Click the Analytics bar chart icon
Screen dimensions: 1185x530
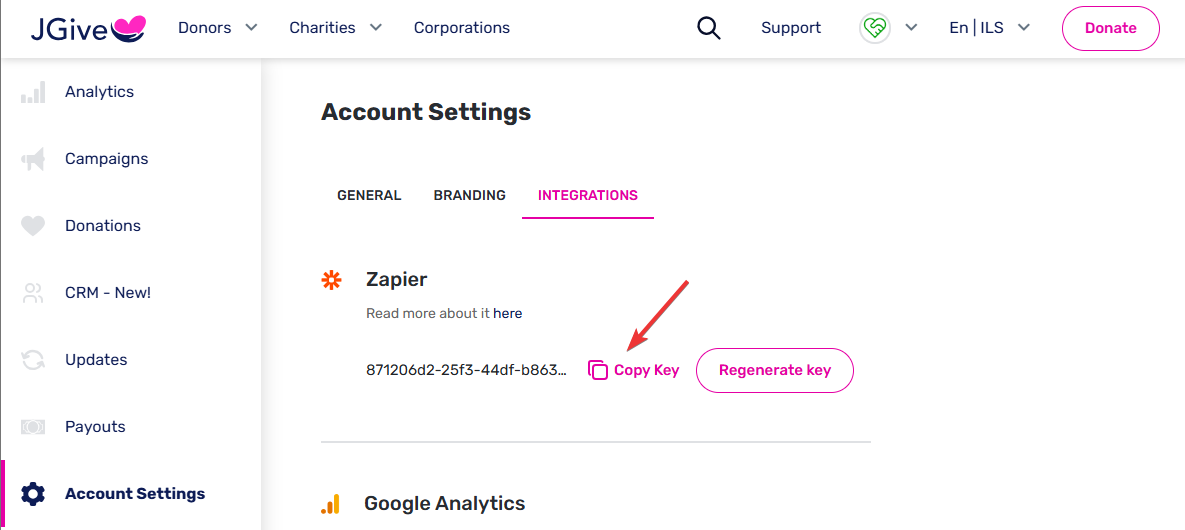[33, 92]
